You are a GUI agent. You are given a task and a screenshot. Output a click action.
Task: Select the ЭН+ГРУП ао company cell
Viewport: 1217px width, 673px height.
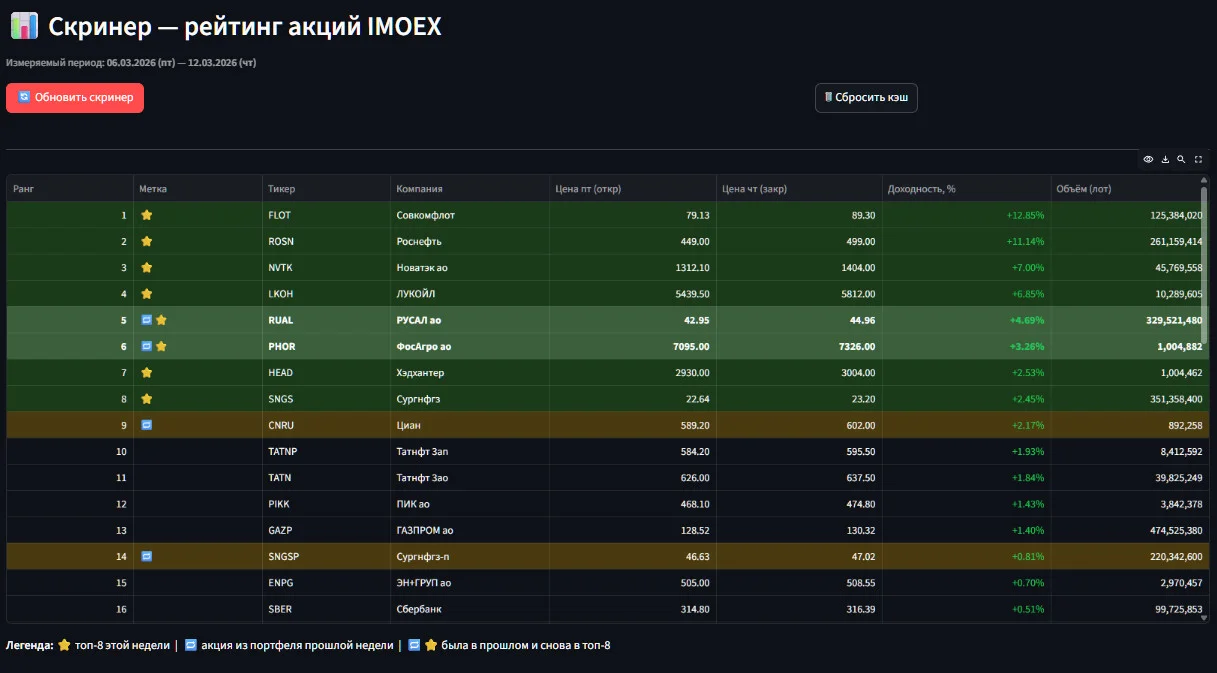(x=469, y=582)
